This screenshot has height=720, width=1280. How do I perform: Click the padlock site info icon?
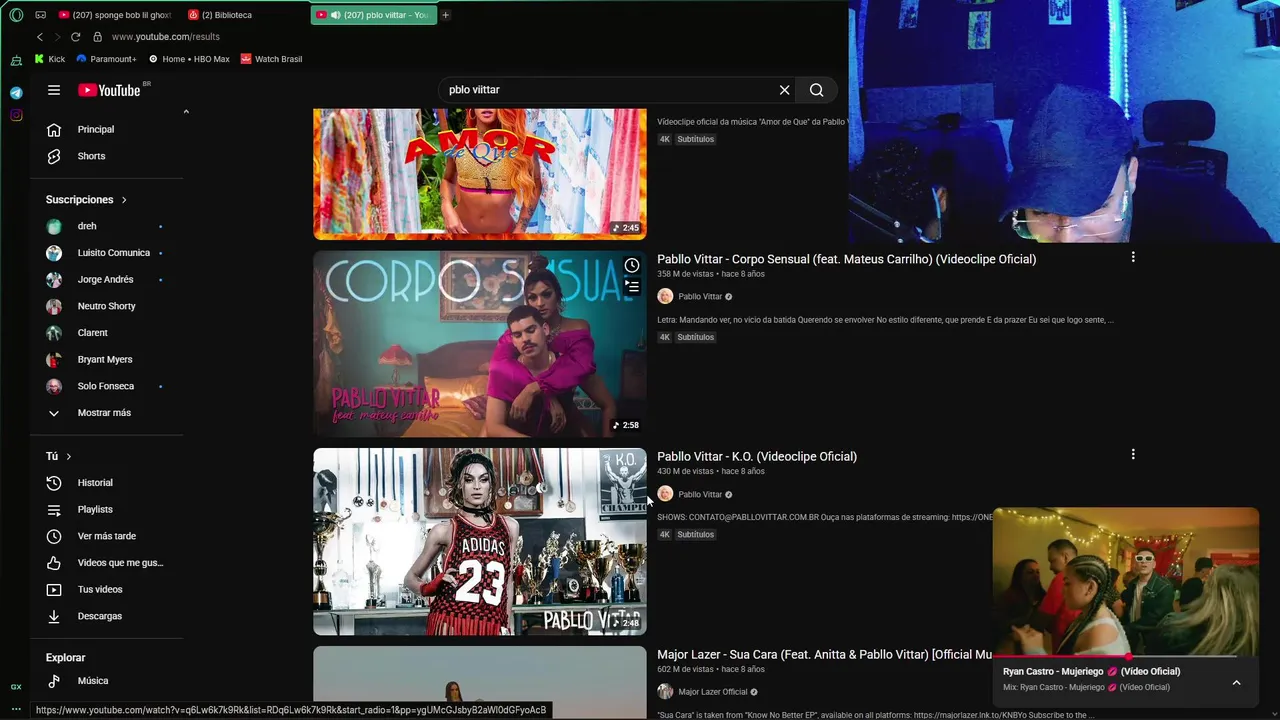(97, 37)
